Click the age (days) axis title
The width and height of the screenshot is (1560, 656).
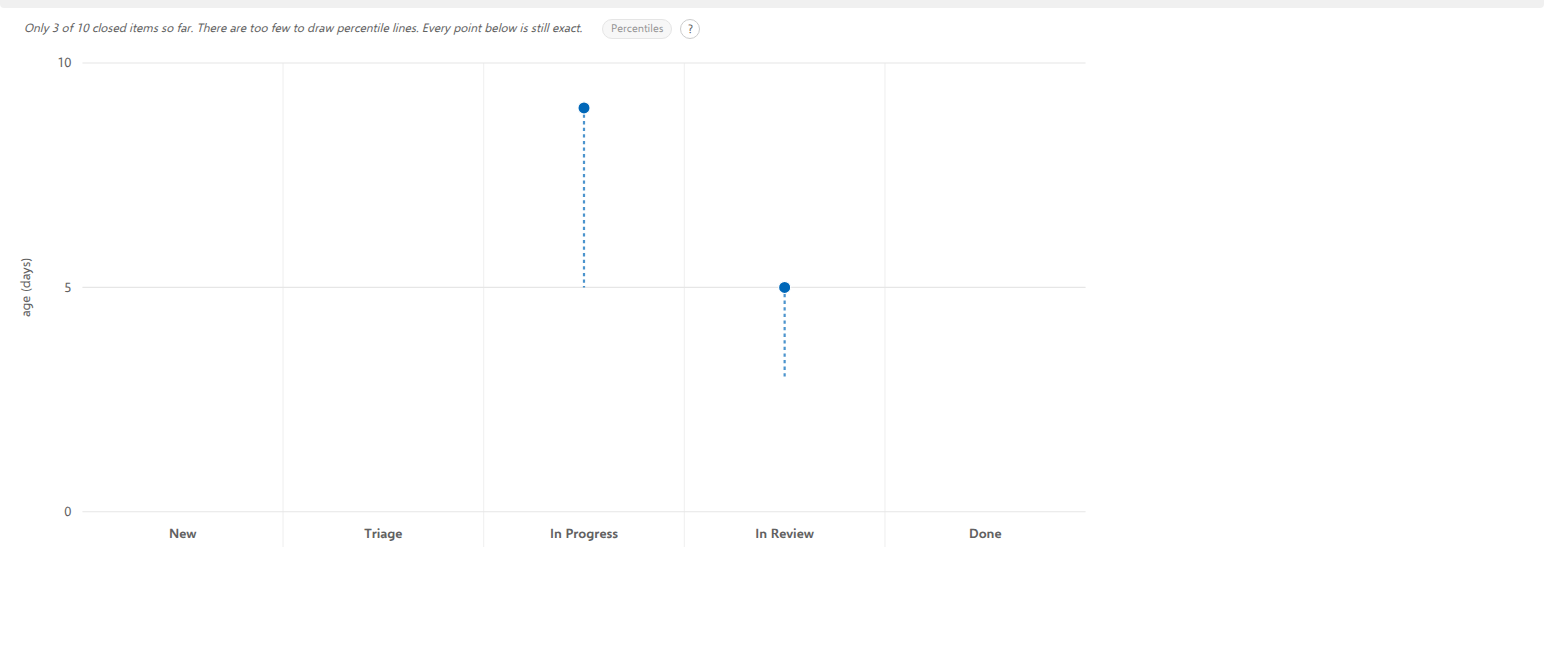[27, 287]
